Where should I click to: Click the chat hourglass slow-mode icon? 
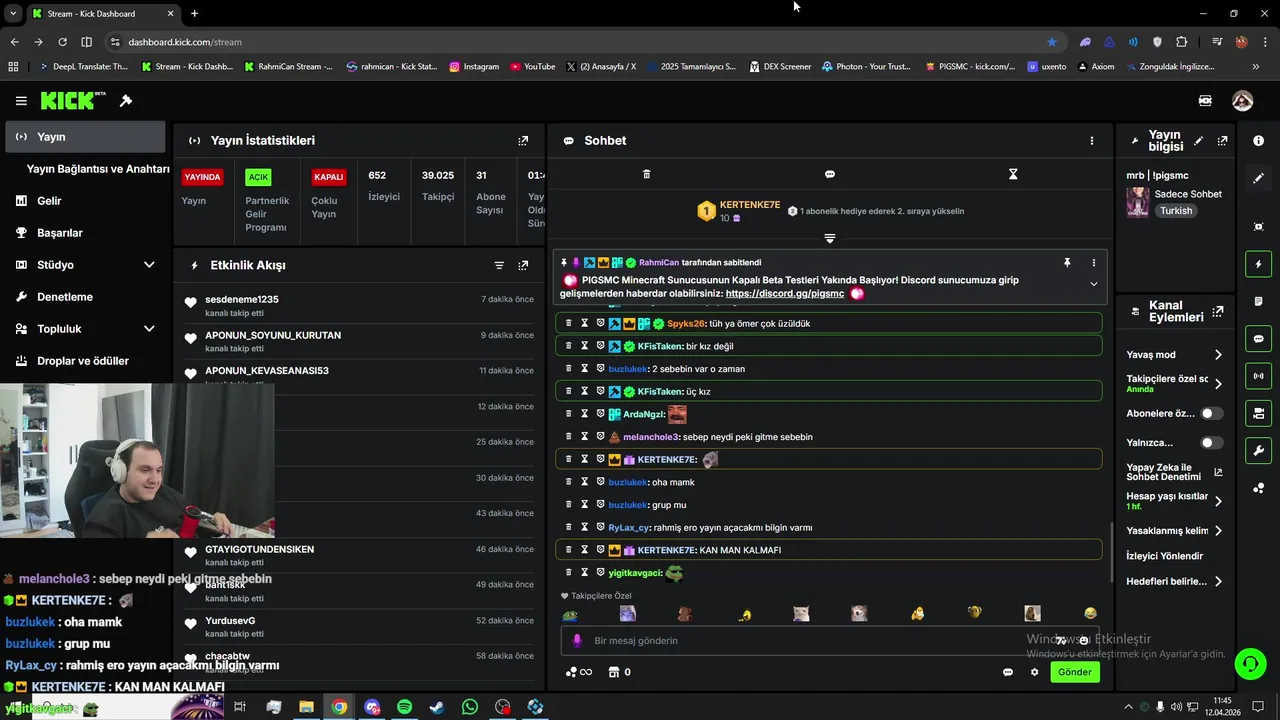[x=1013, y=174]
